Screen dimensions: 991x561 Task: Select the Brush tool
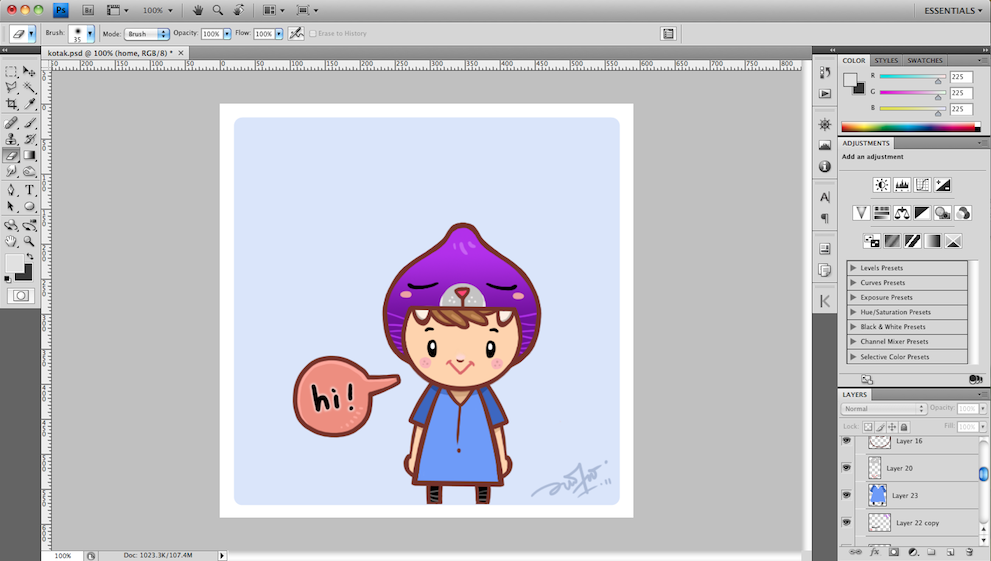(x=29, y=123)
